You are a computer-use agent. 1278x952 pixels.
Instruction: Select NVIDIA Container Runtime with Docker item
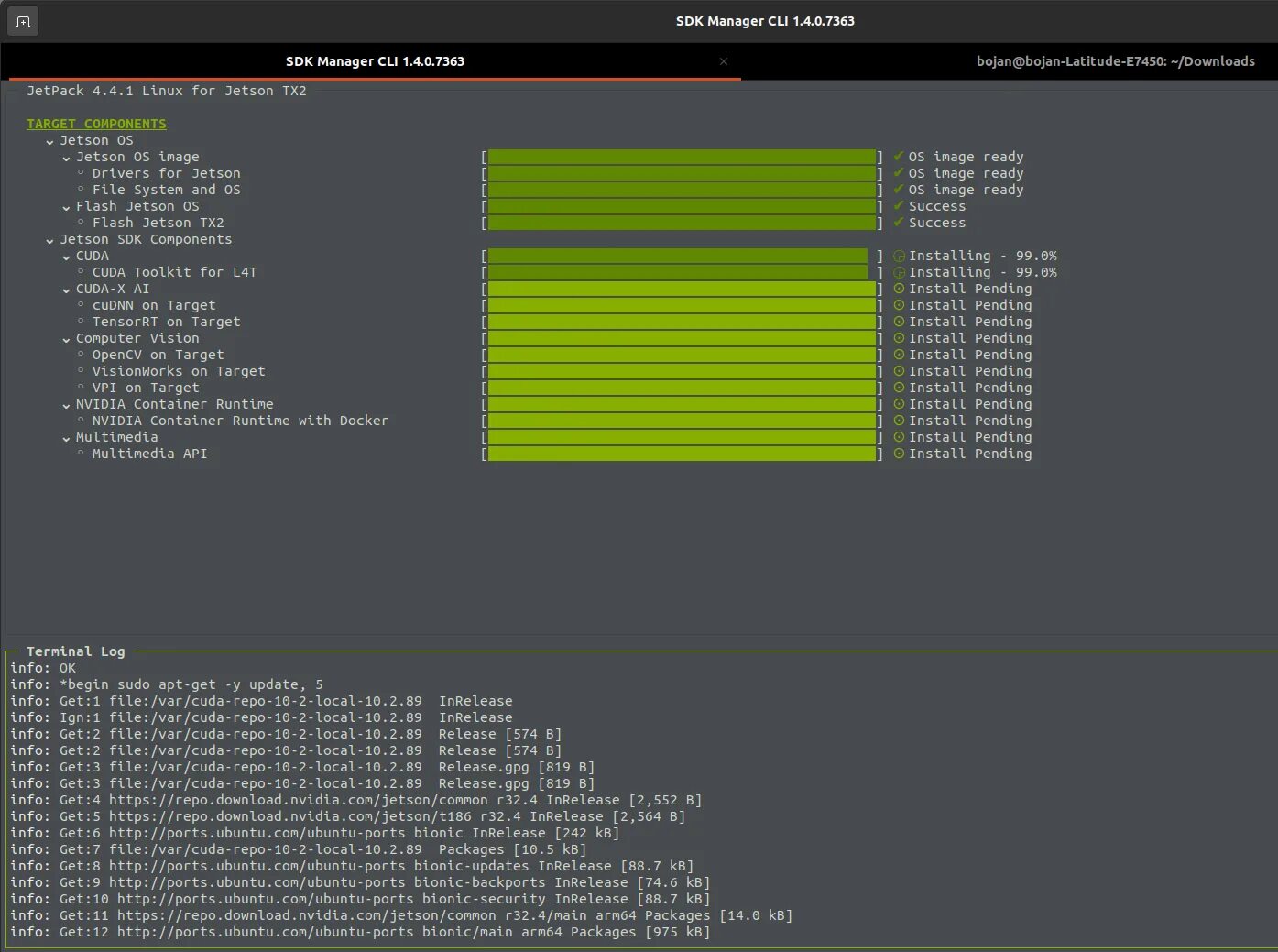240,421
